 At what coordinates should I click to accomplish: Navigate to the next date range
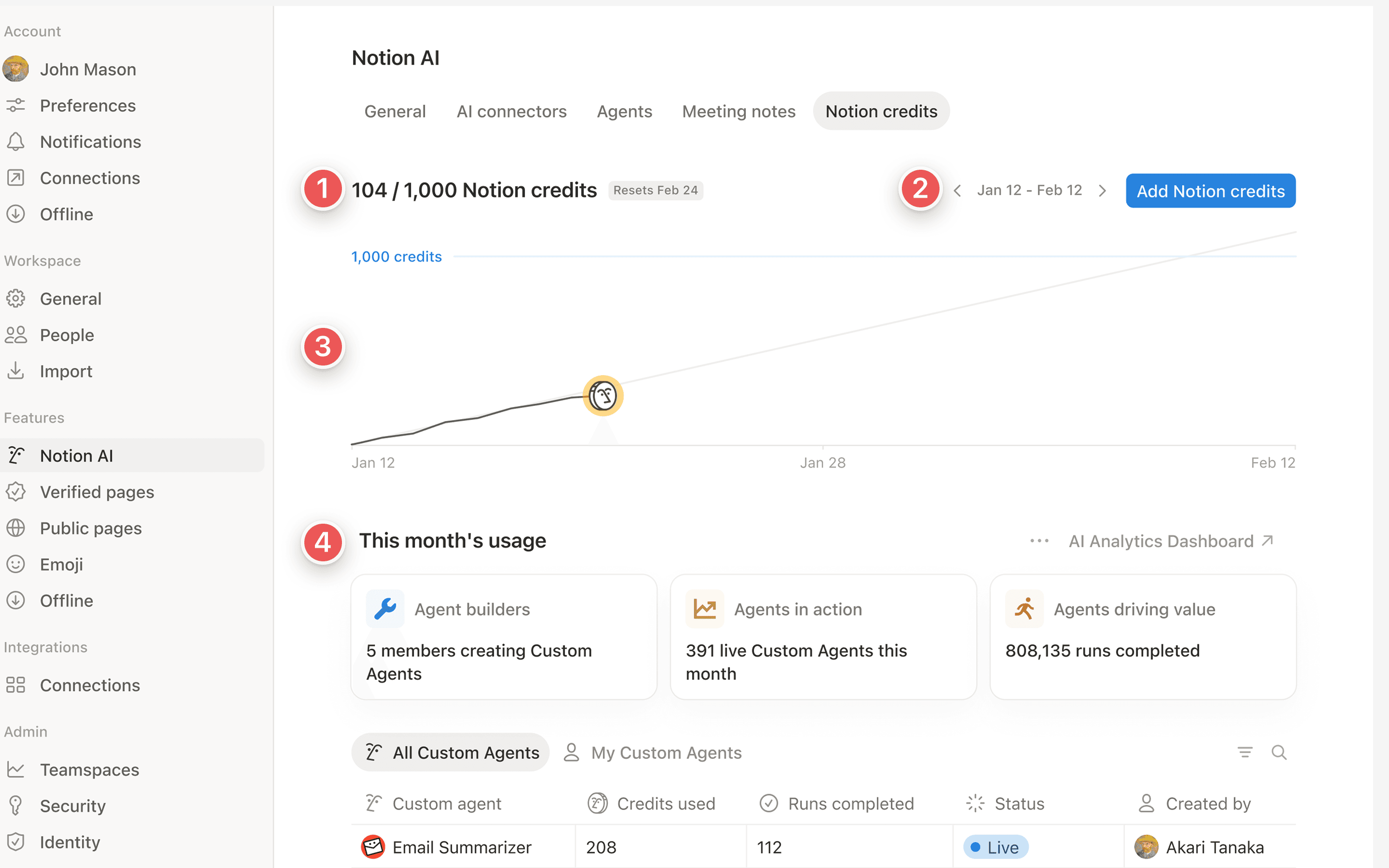point(1102,190)
